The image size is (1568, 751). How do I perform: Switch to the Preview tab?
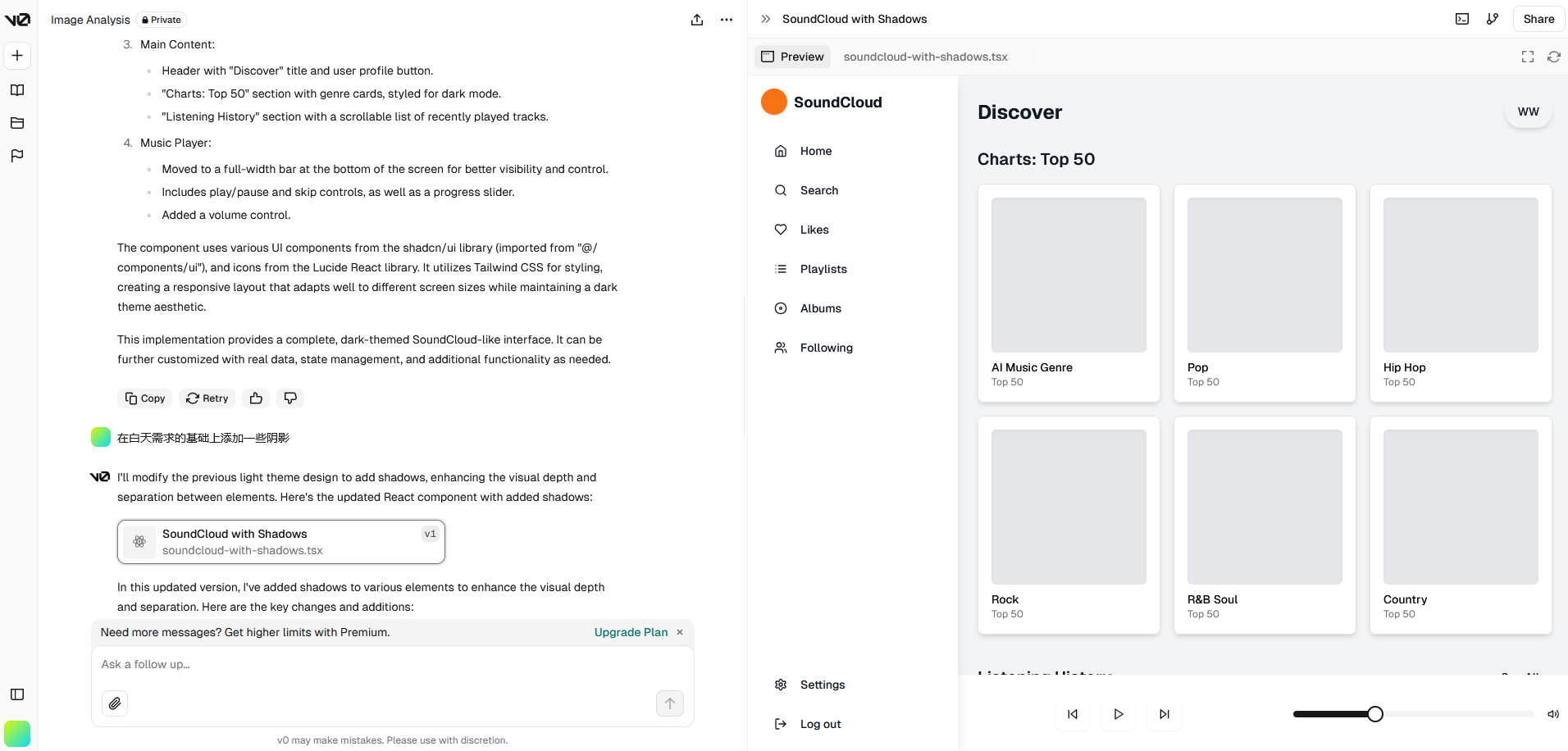coord(792,57)
